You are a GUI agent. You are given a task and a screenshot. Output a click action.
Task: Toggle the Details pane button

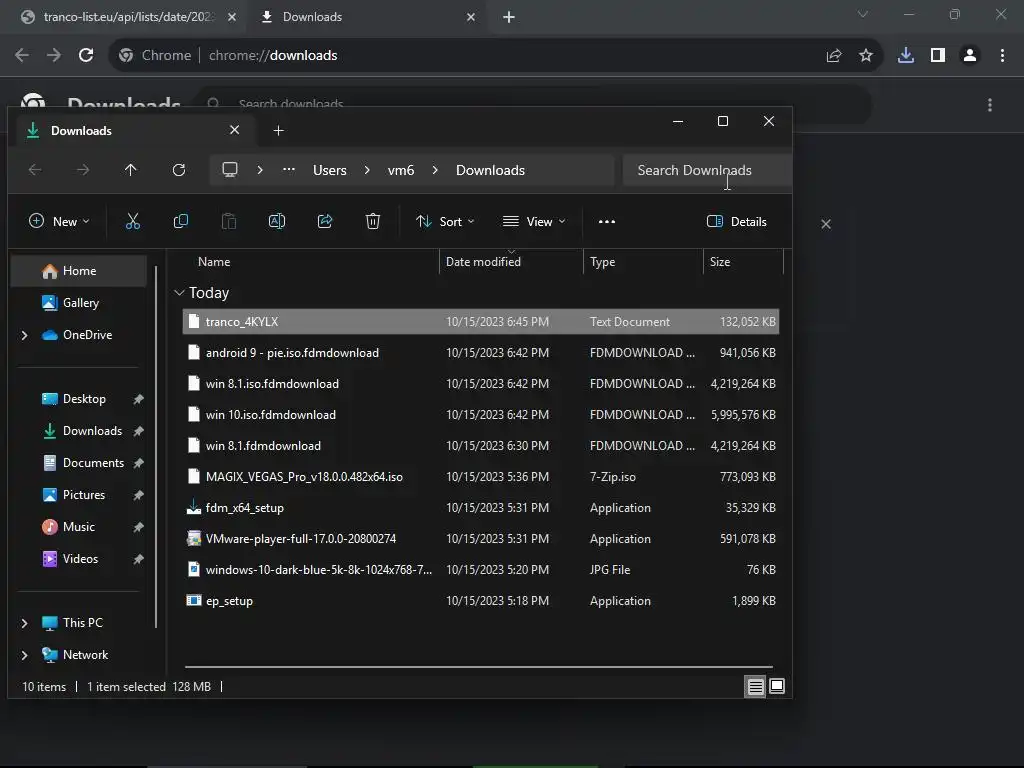tap(737, 221)
